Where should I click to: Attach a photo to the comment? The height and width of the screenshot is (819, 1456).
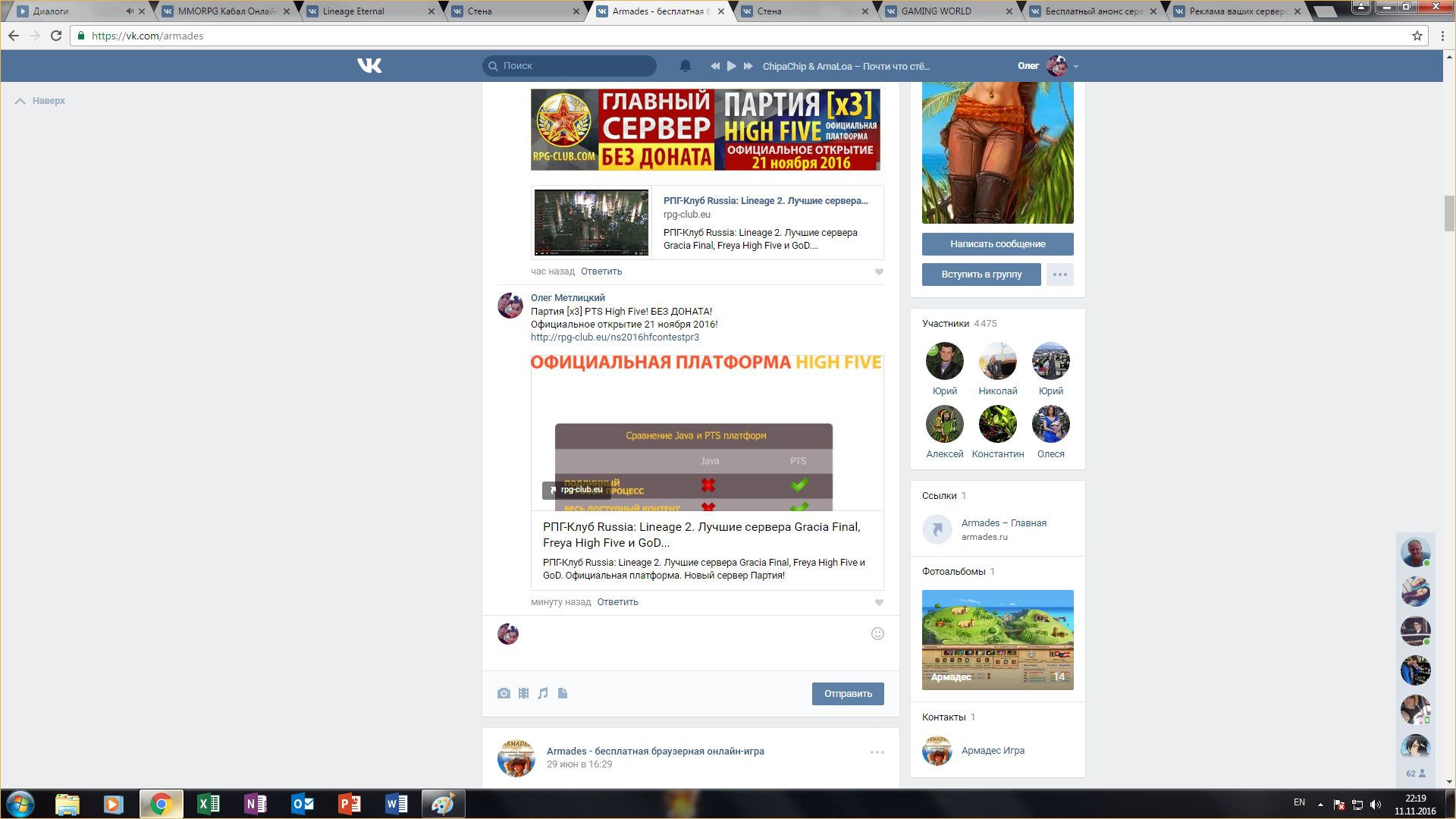(x=504, y=693)
